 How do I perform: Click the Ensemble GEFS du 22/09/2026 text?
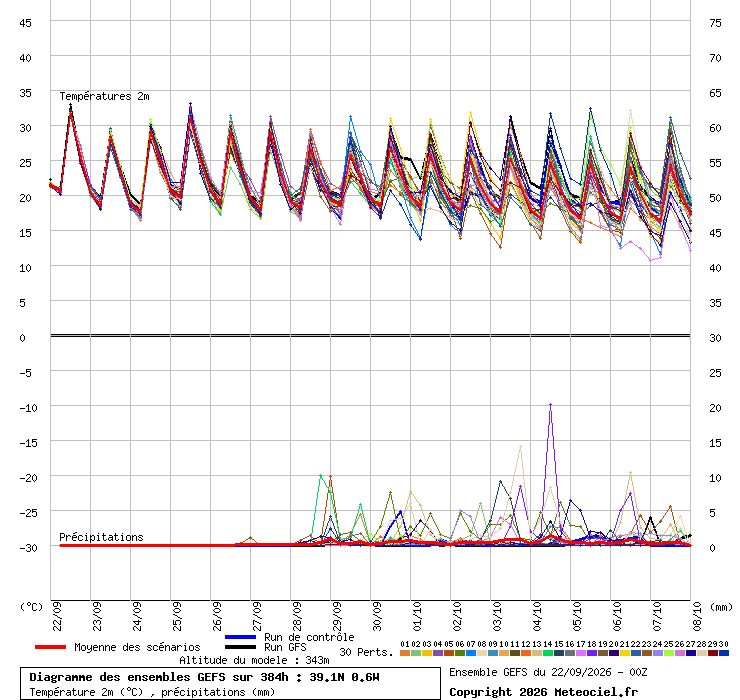(548, 672)
